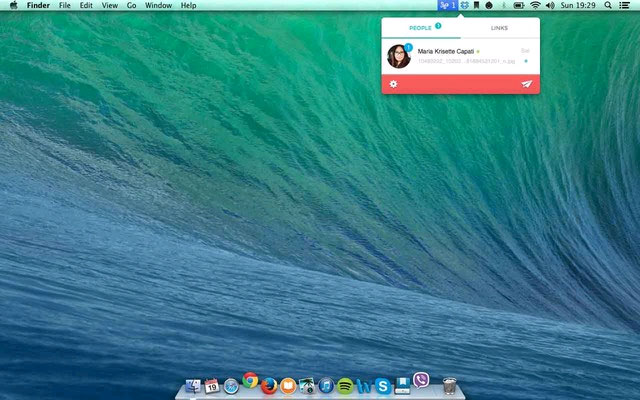Open the settings gear in the popup
The image size is (640, 400).
point(394,84)
